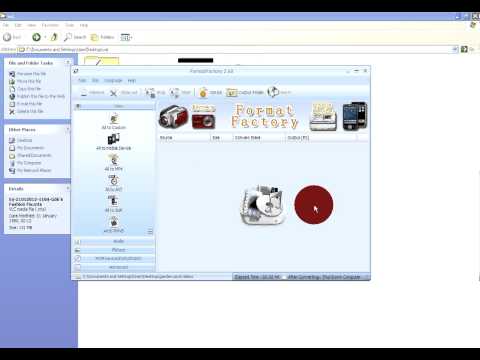Select All to MP4 conversion
The width and height of the screenshot is (480, 360).
click(x=114, y=163)
